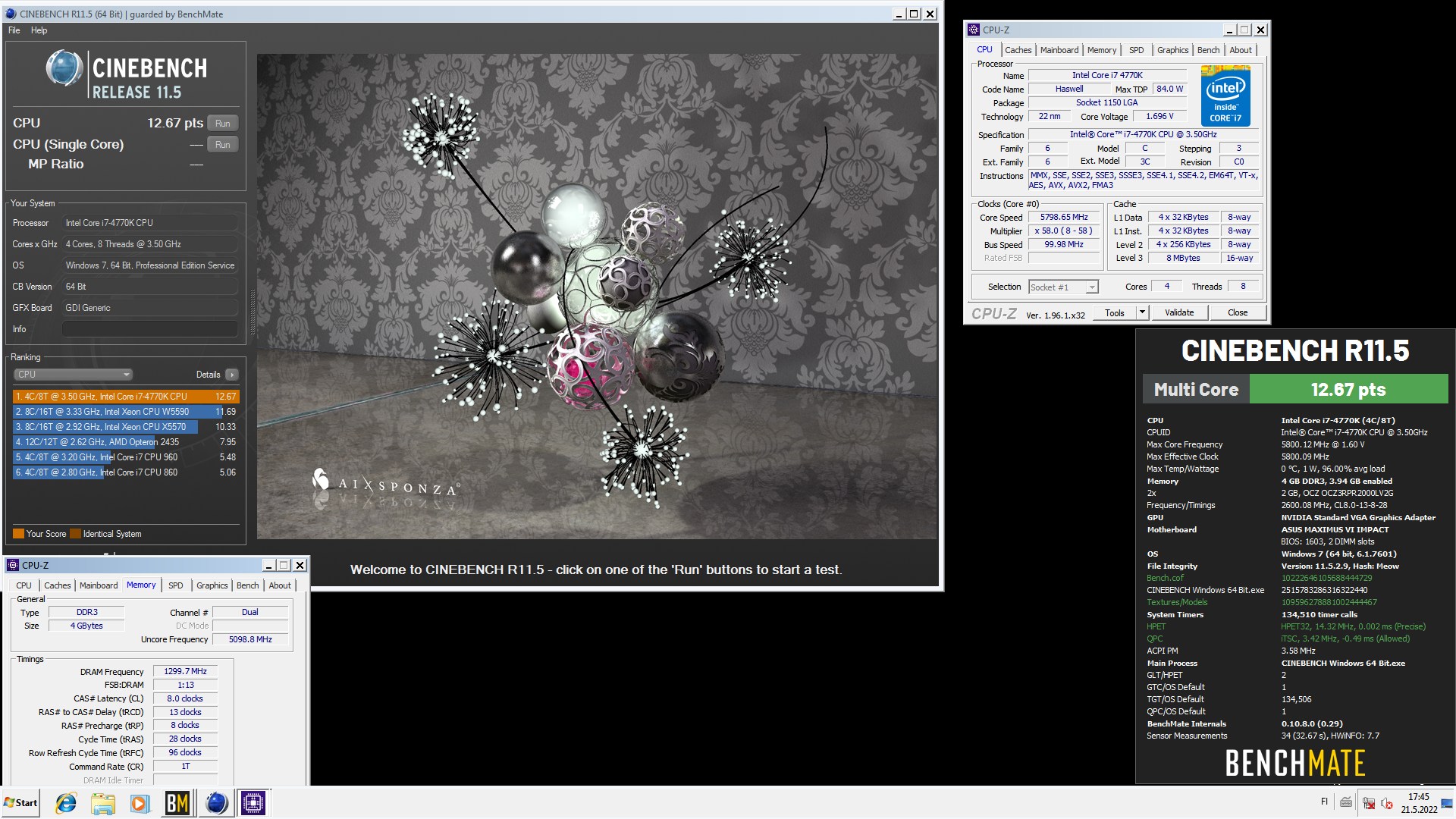Open the Help menu in Cinebench
The image size is (1456, 819).
(39, 30)
